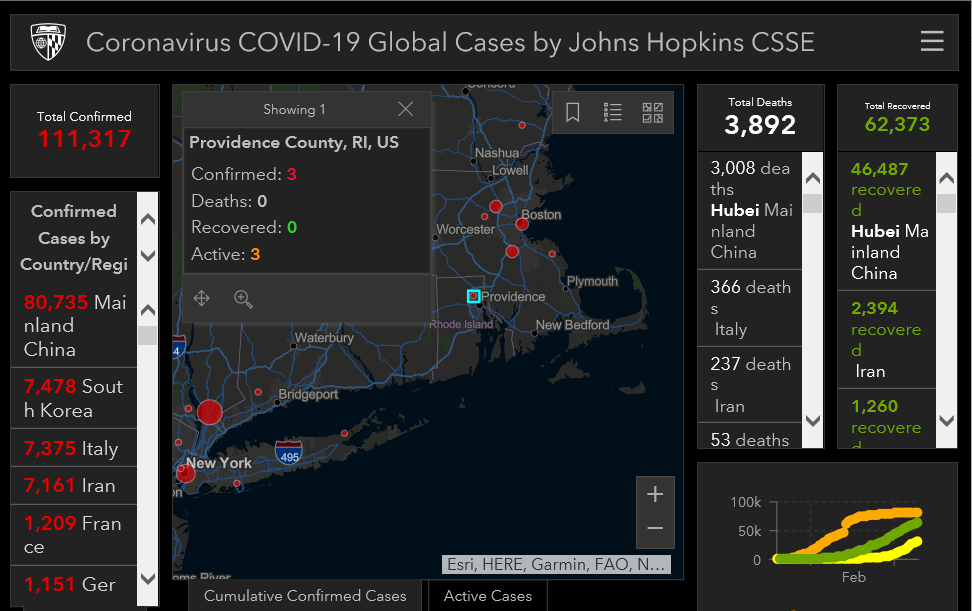Viewport: 972px width, 611px height.
Task: Show the map legend list icon
Action: click(x=612, y=112)
